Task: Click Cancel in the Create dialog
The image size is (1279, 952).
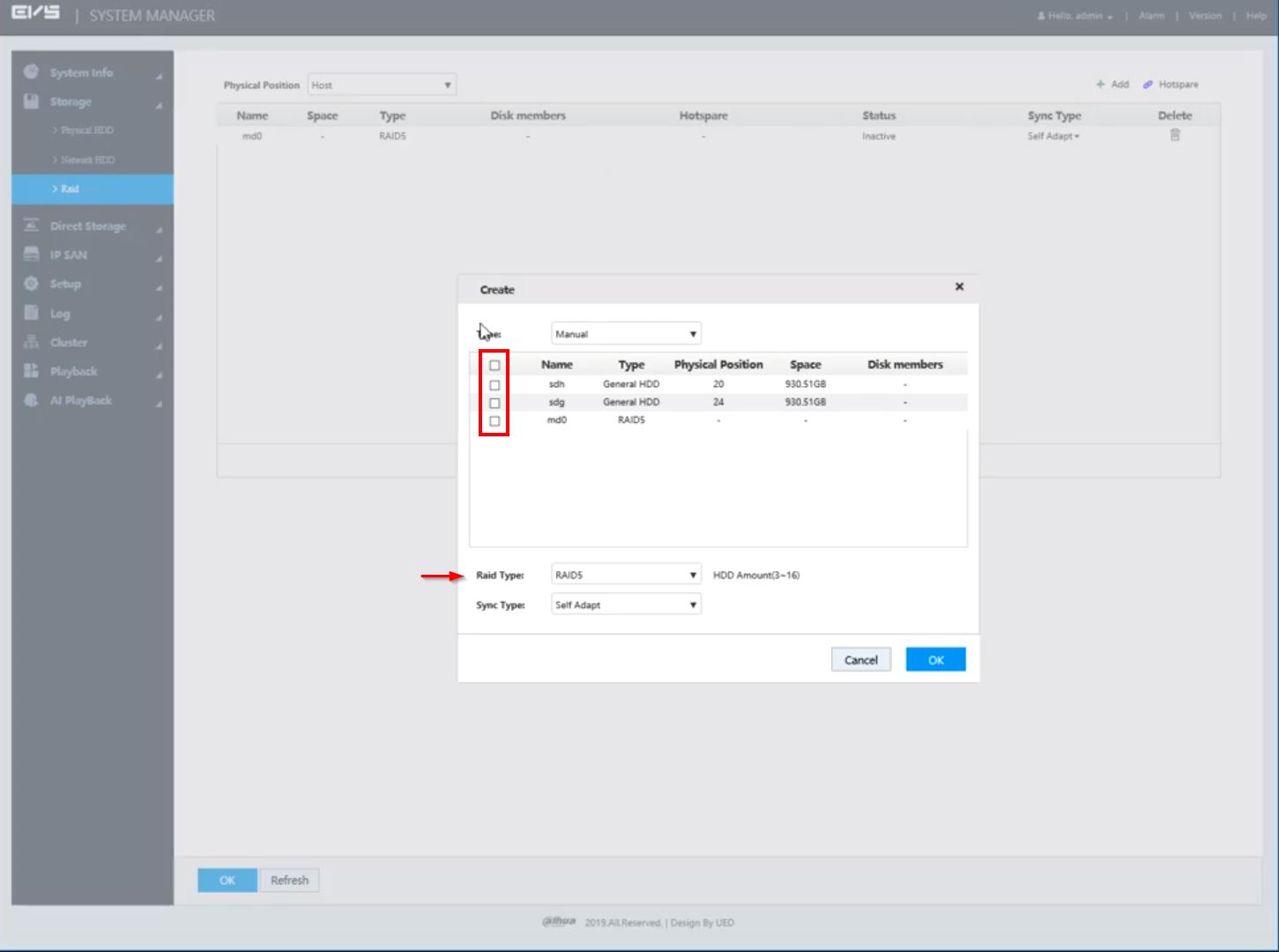Action: click(x=861, y=659)
